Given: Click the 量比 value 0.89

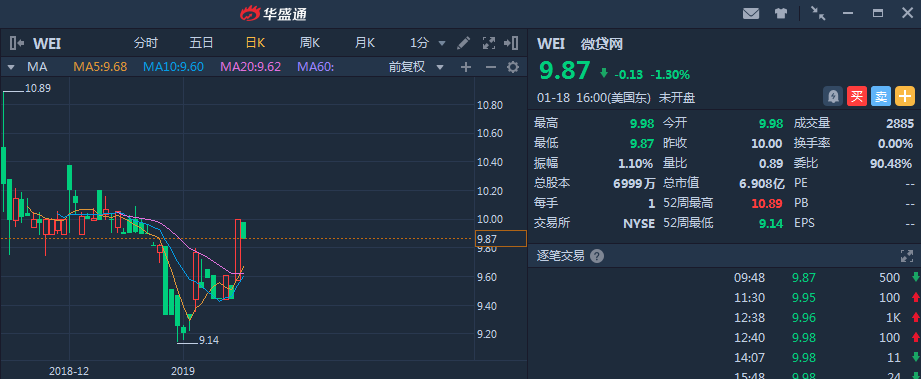Looking at the screenshot, I should tap(771, 163).
